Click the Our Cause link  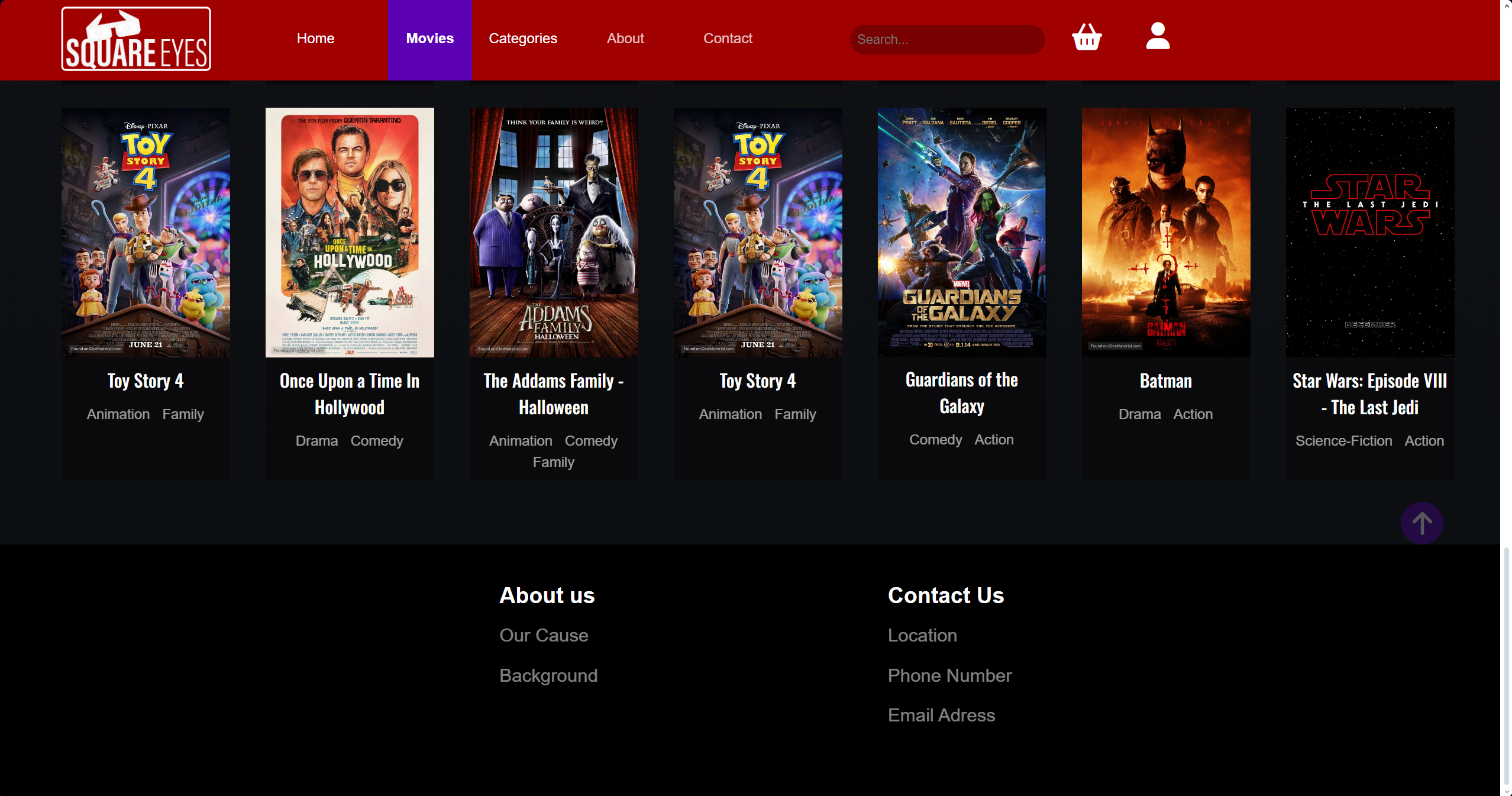click(x=543, y=635)
